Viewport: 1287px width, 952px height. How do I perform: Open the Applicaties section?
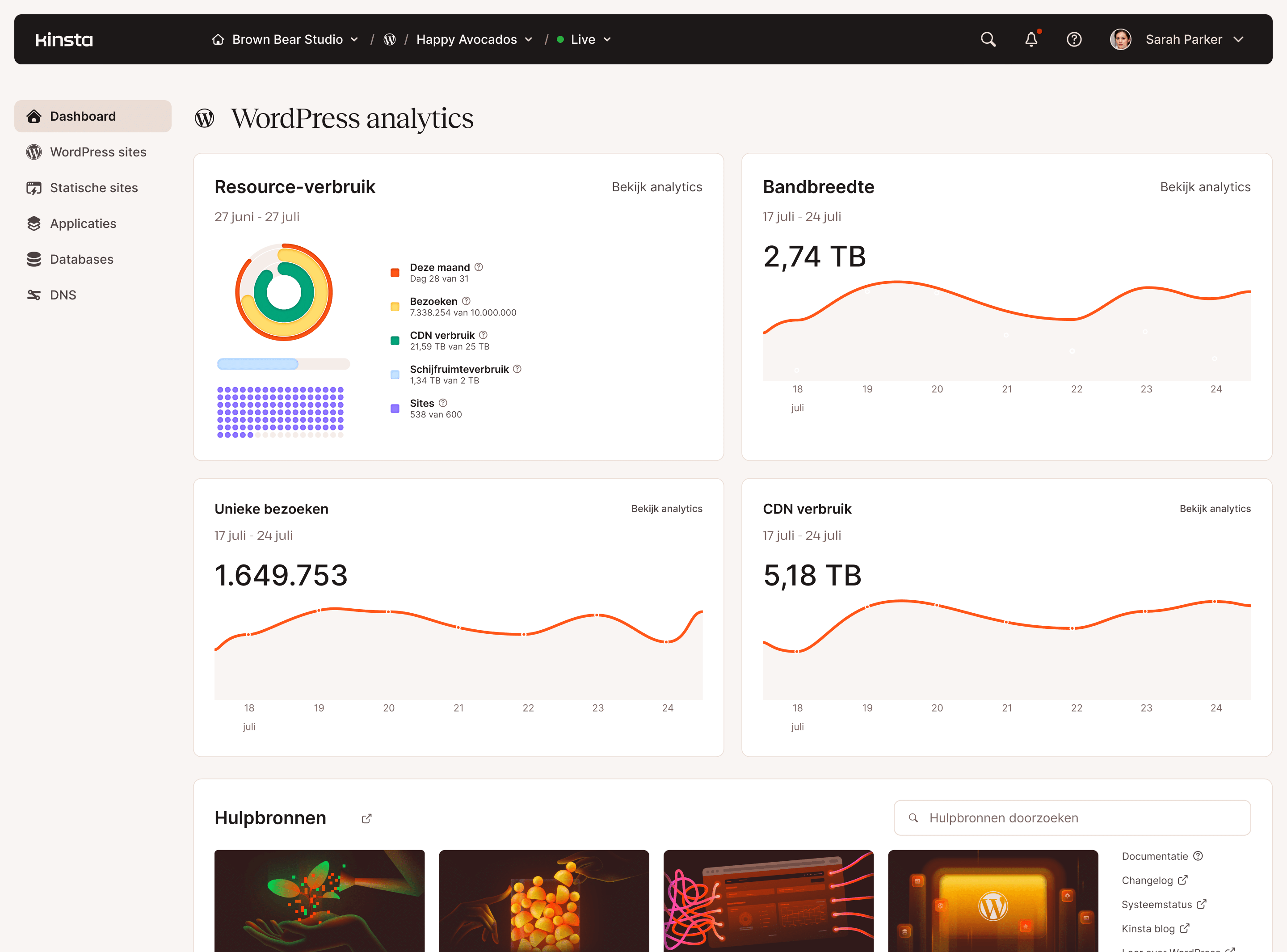click(83, 223)
